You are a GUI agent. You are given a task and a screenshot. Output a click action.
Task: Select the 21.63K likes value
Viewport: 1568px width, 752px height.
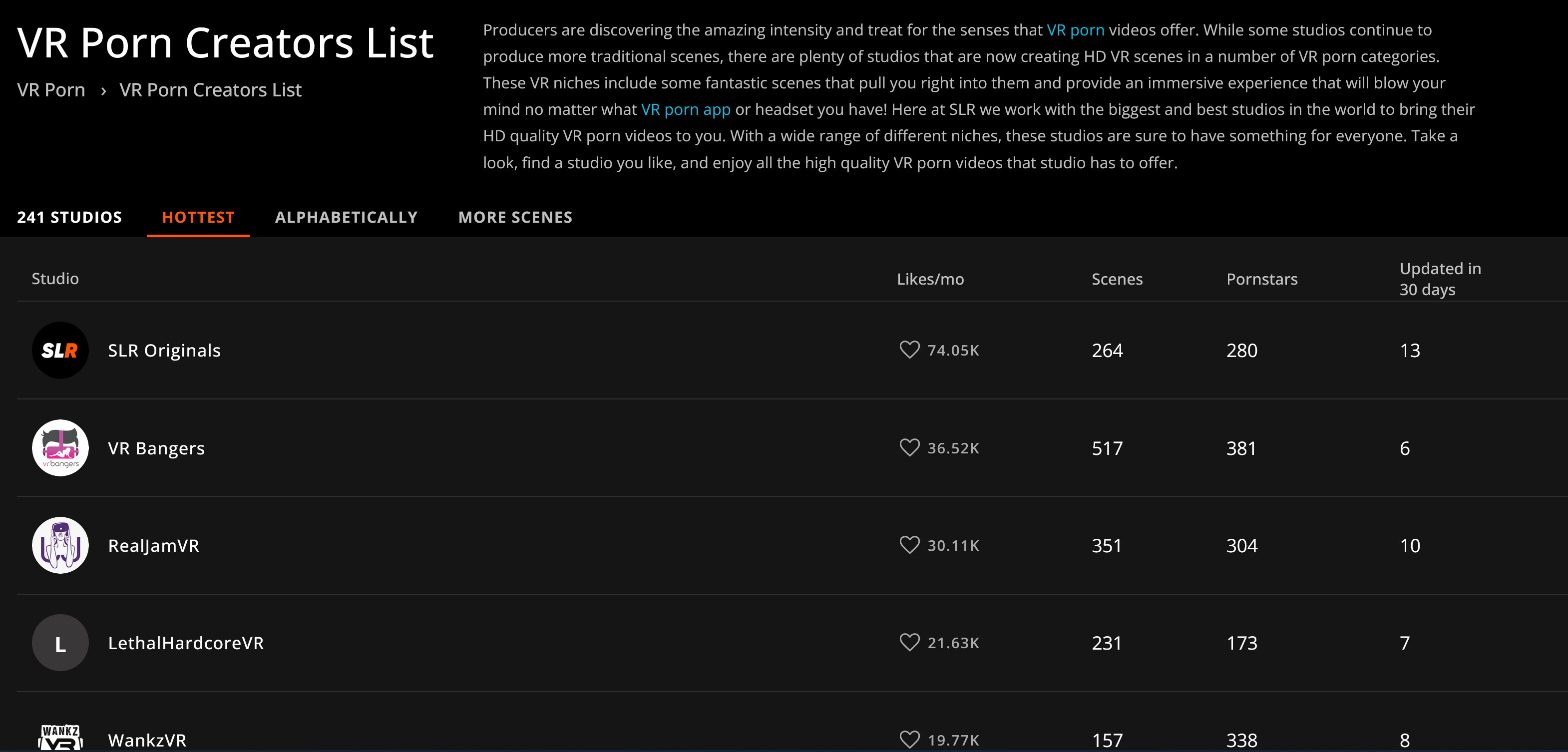pyautogui.click(x=953, y=643)
